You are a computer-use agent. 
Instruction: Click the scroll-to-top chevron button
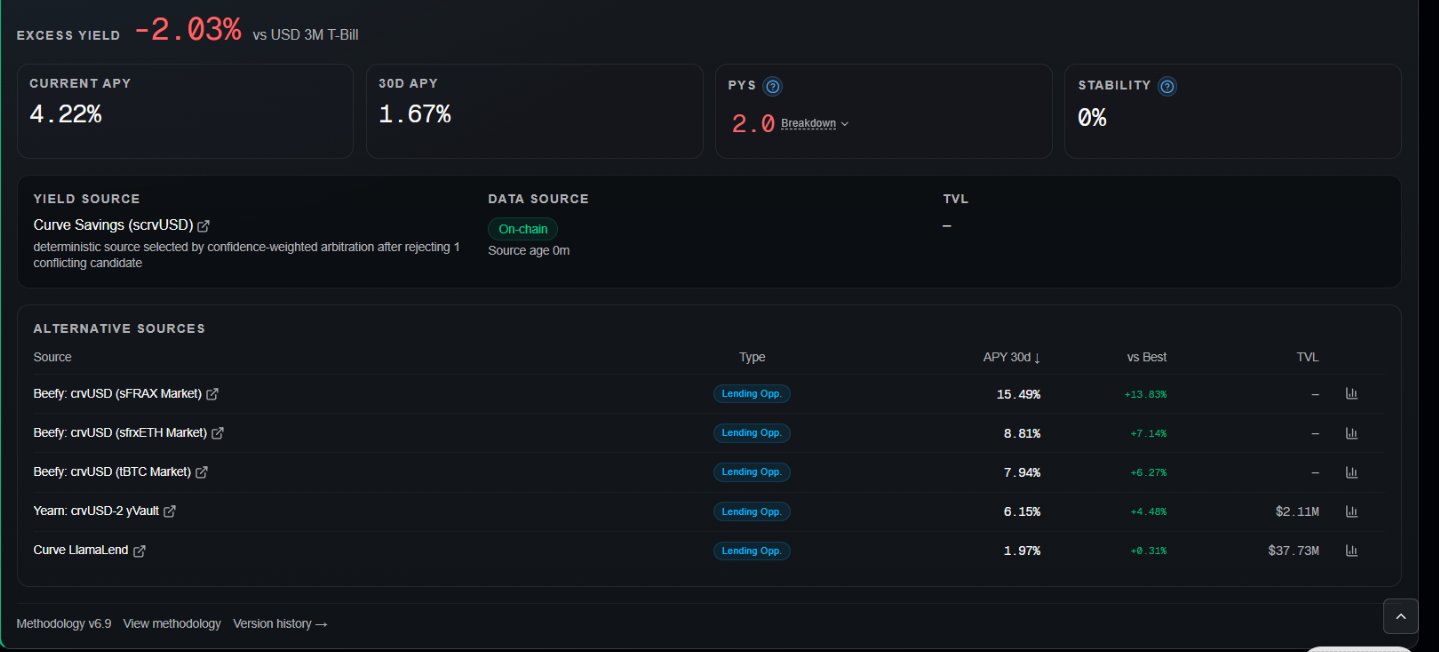coord(1400,616)
